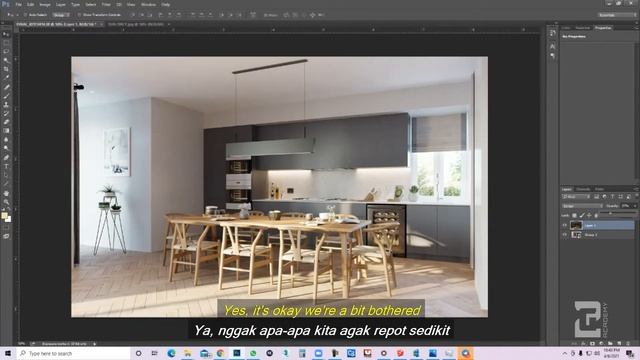Select the Quick Selection tool

(x=6, y=60)
